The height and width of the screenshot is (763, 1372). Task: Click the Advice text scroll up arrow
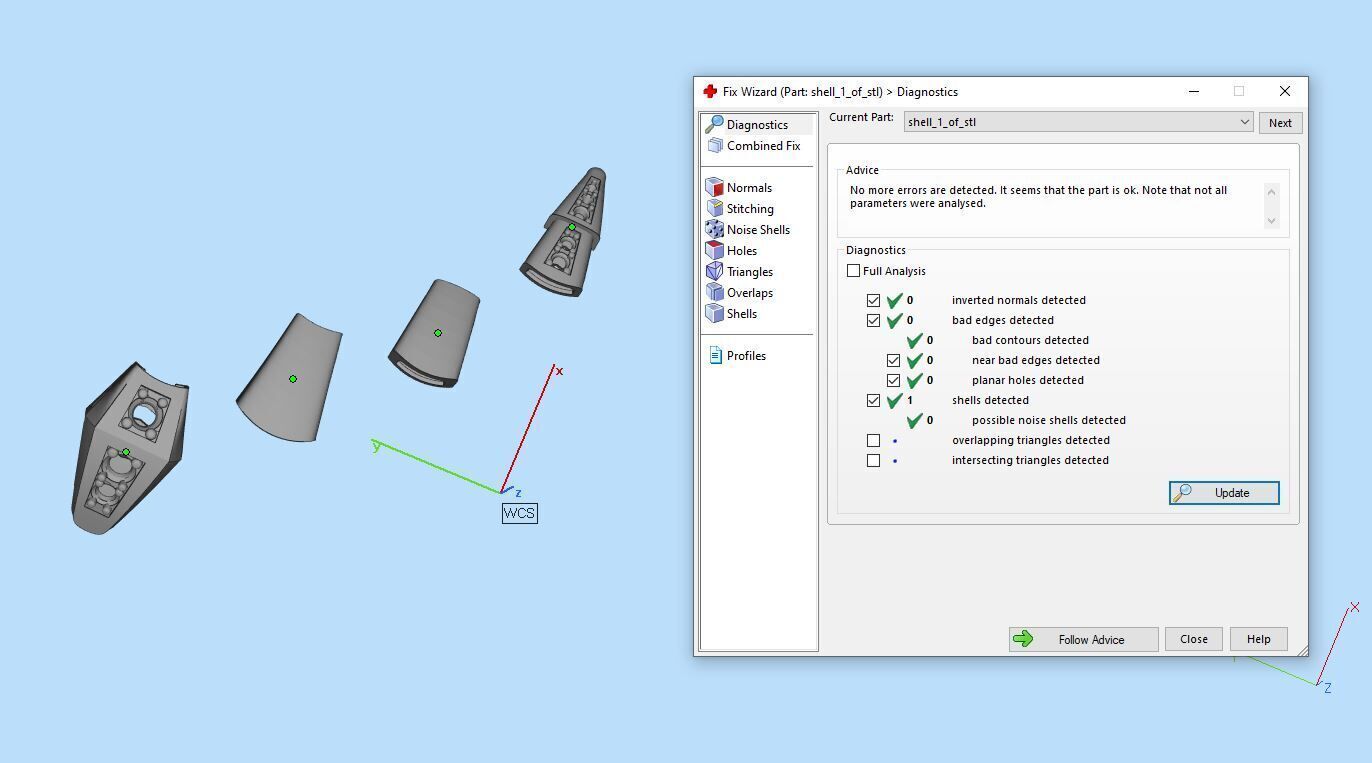[1272, 191]
